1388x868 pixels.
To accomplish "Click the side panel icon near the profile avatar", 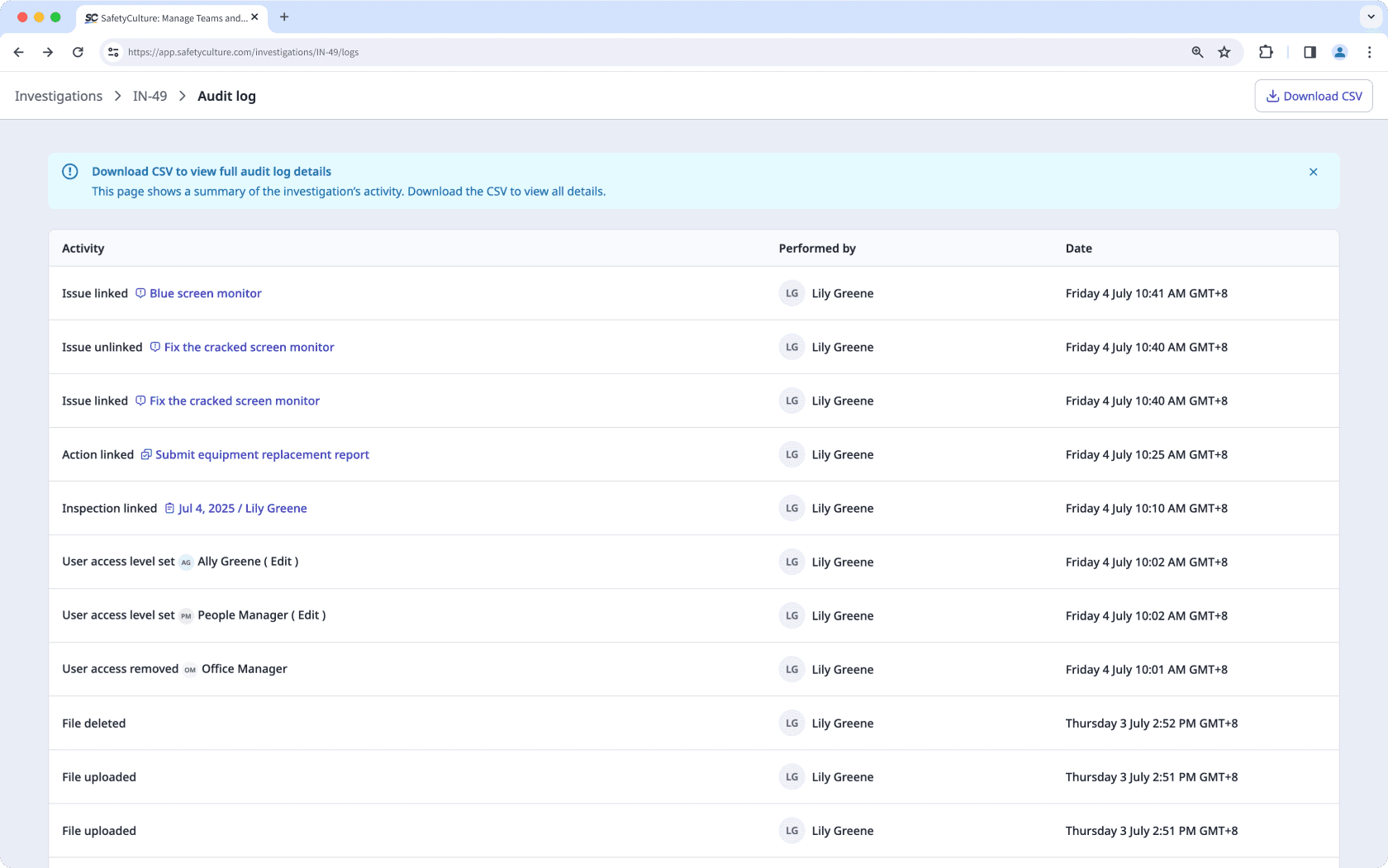I will pyautogui.click(x=1309, y=52).
